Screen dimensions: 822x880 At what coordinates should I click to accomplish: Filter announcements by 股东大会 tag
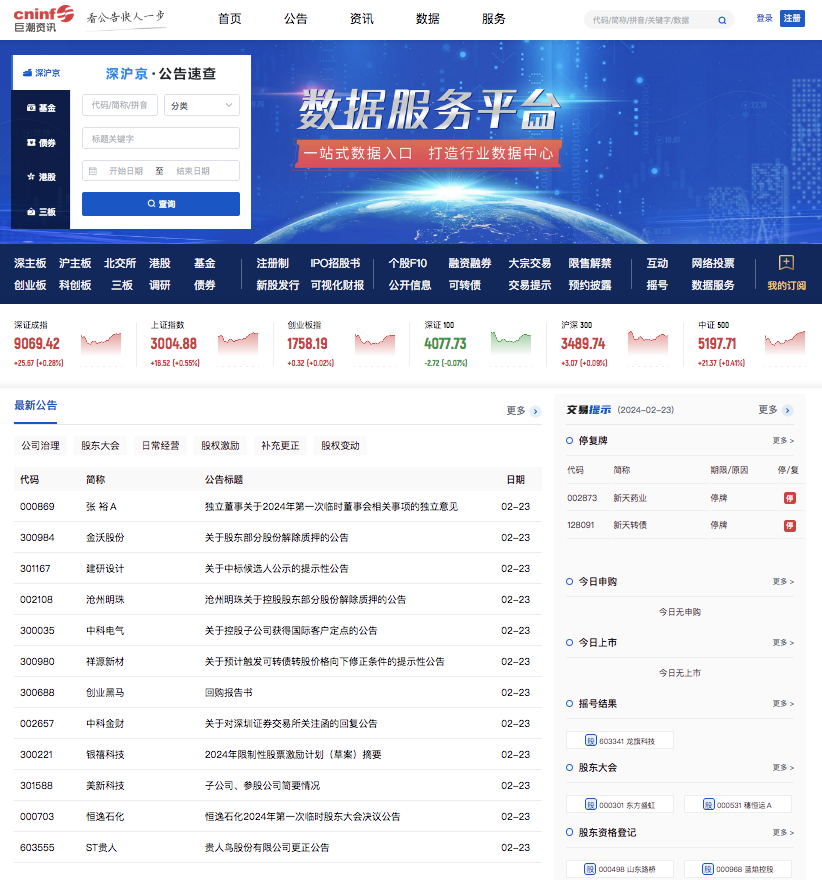100,446
